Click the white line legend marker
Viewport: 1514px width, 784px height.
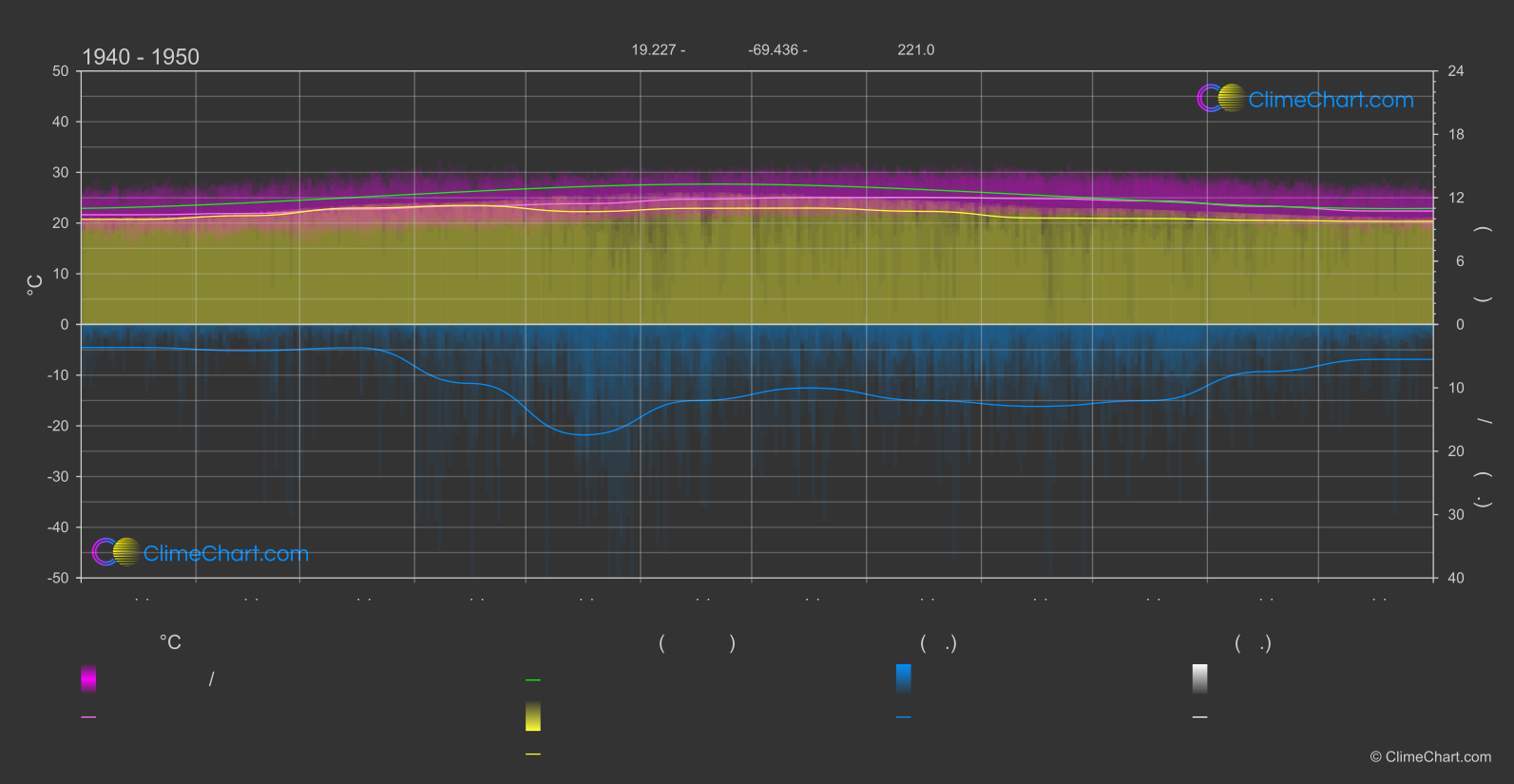[1200, 717]
